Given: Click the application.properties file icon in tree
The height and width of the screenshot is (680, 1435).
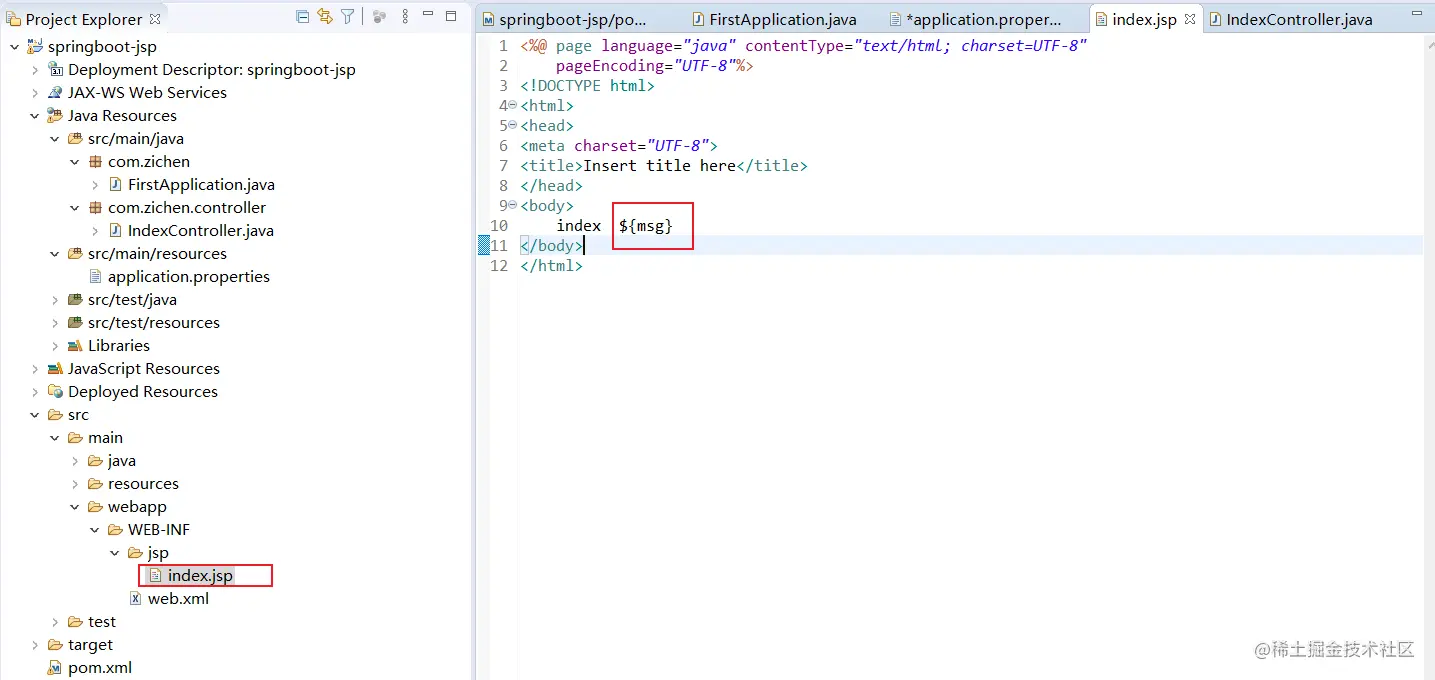Looking at the screenshot, I should (96, 277).
